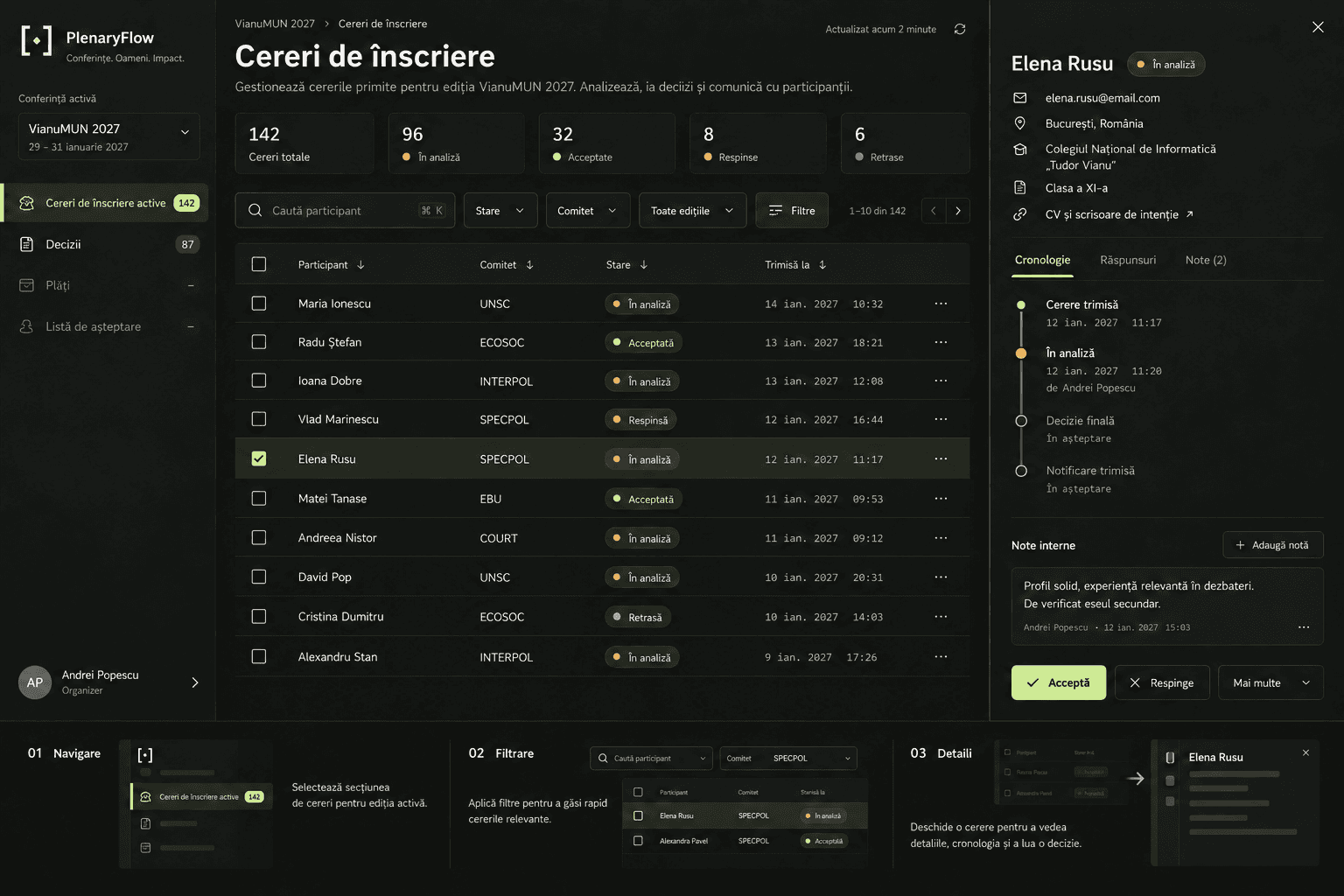
Task: Open the Note (2) tab
Action: pos(1206,260)
